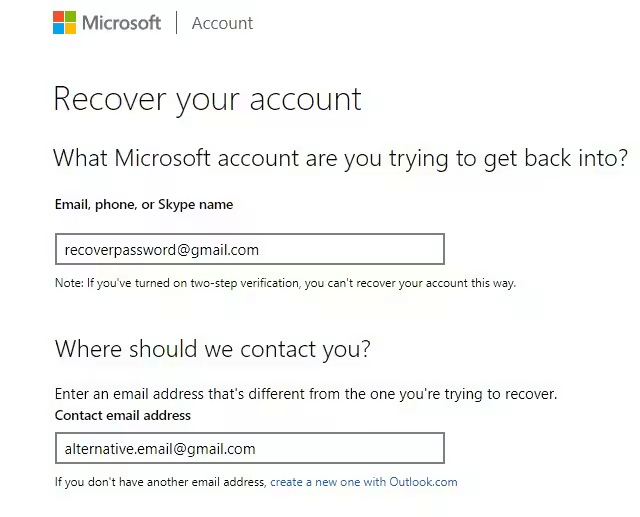Click the red square of Microsoft logo
Screen dimensions: 640x517
pos(59,17)
